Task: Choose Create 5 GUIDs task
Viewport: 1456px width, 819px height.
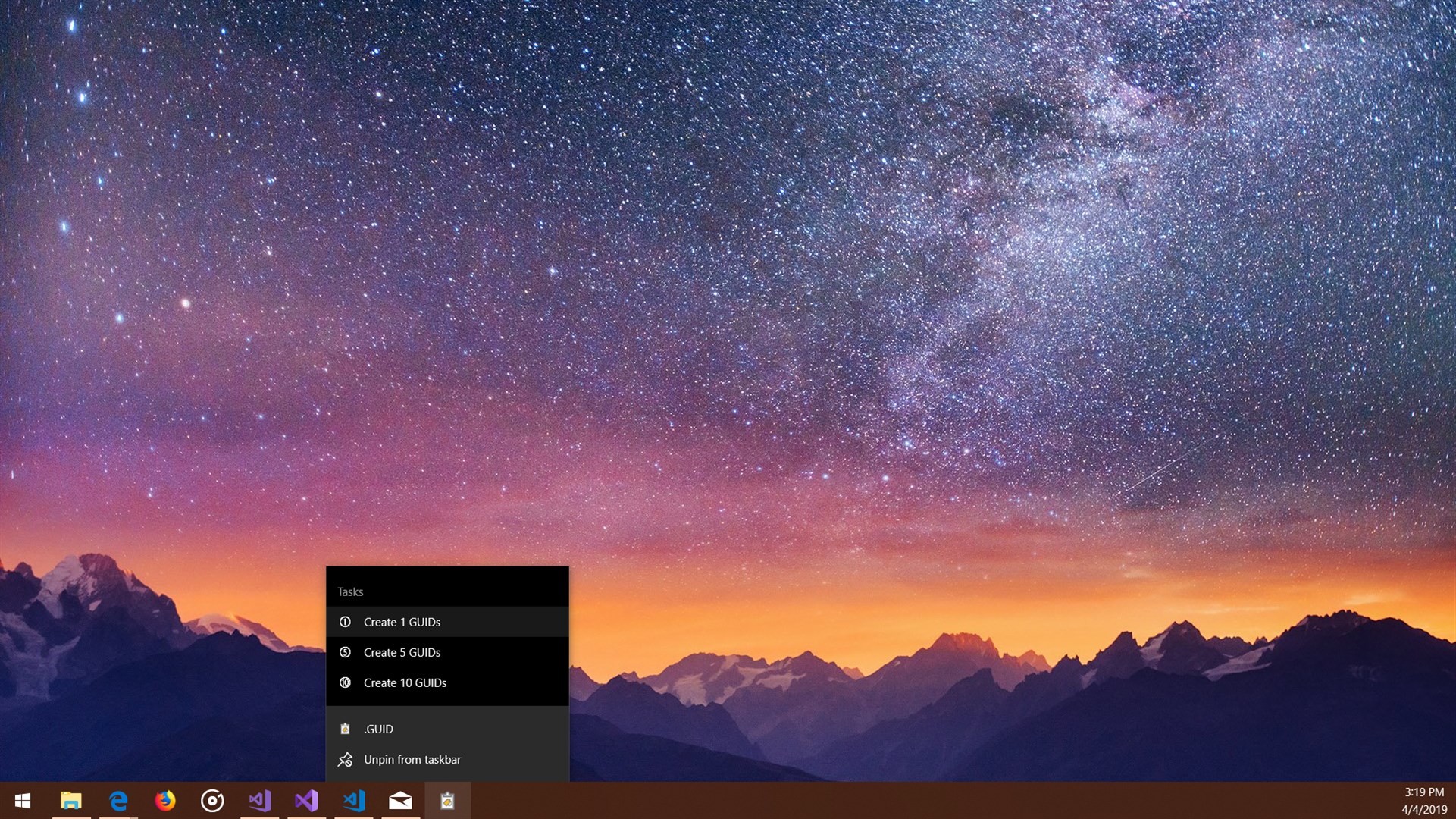Action: [x=402, y=652]
